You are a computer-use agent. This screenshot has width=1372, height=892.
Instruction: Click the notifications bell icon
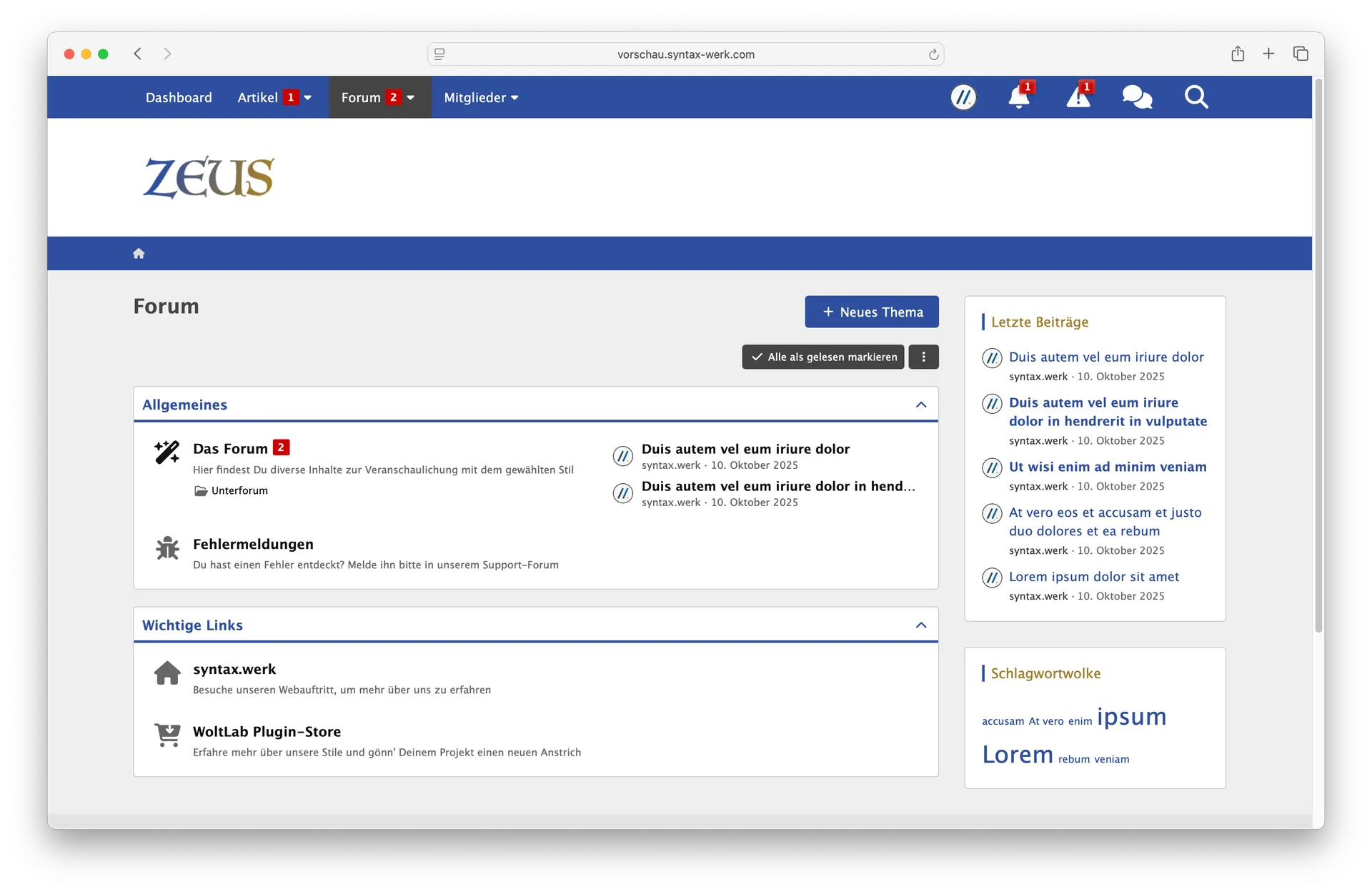click(1018, 97)
